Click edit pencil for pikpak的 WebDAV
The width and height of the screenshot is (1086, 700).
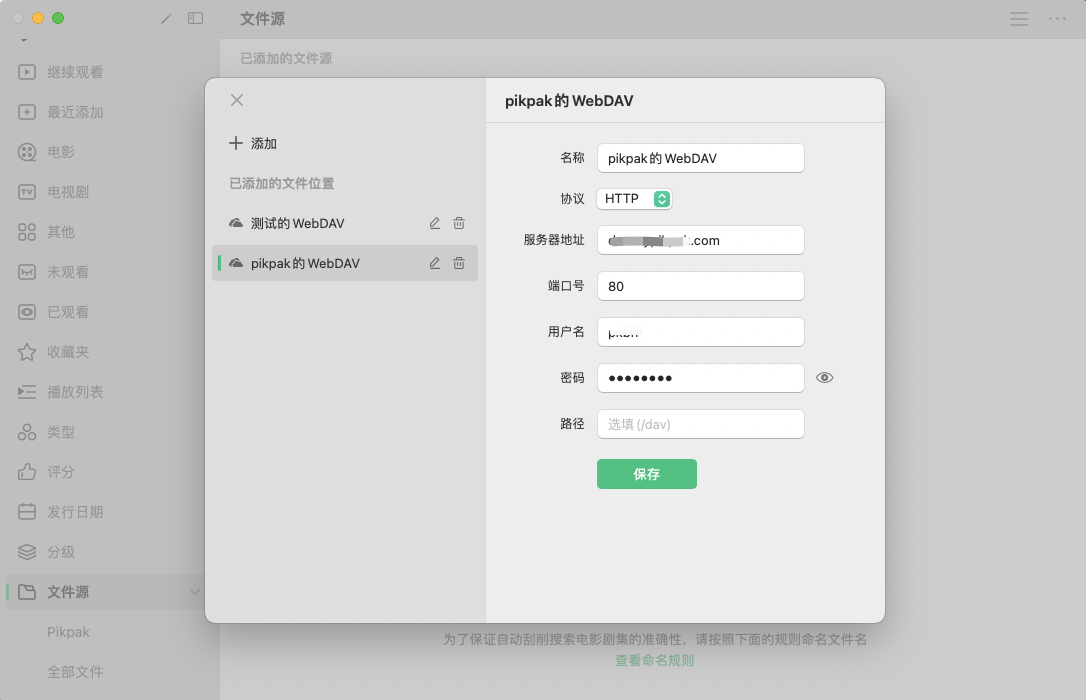pos(435,263)
